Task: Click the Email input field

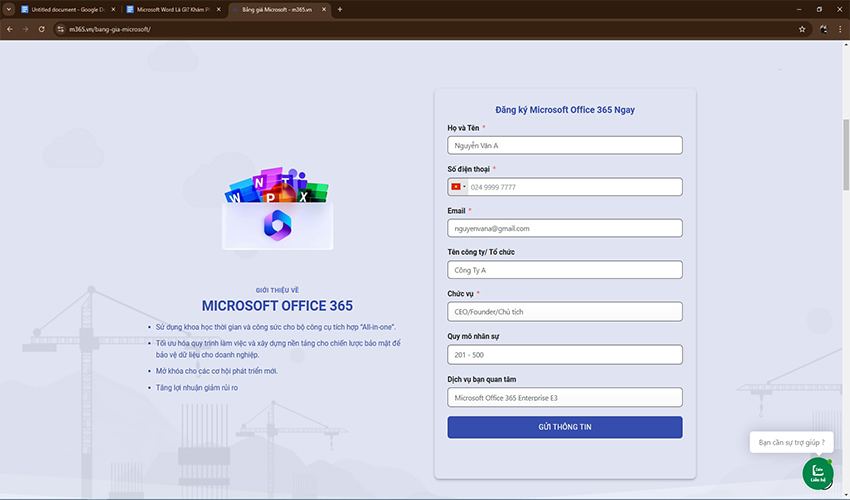Action: pos(565,228)
